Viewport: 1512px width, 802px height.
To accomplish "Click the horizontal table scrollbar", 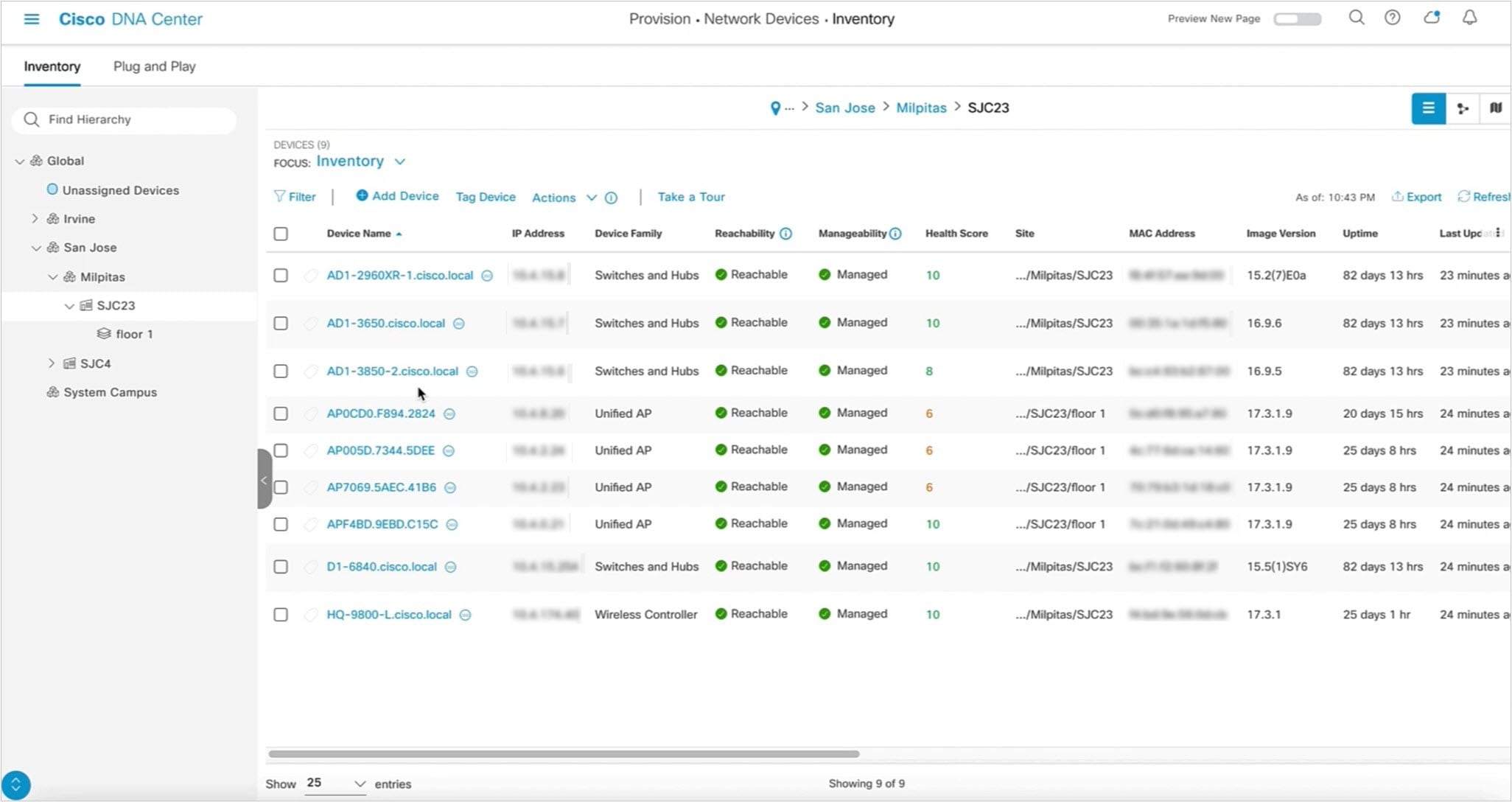I will (564, 755).
